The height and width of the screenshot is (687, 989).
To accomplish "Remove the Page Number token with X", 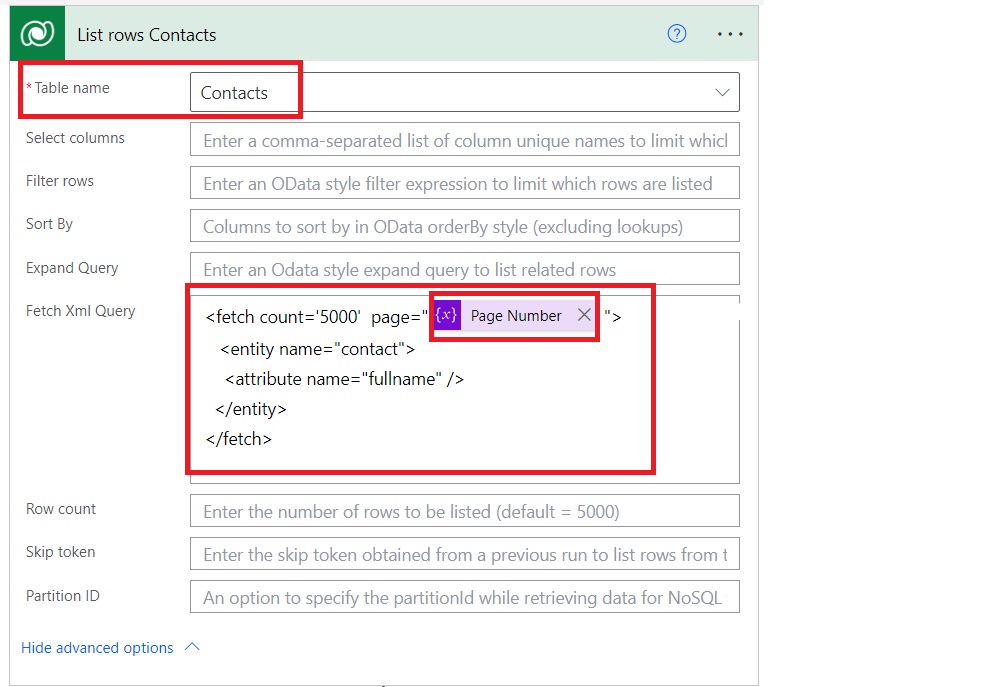I will click(x=585, y=315).
